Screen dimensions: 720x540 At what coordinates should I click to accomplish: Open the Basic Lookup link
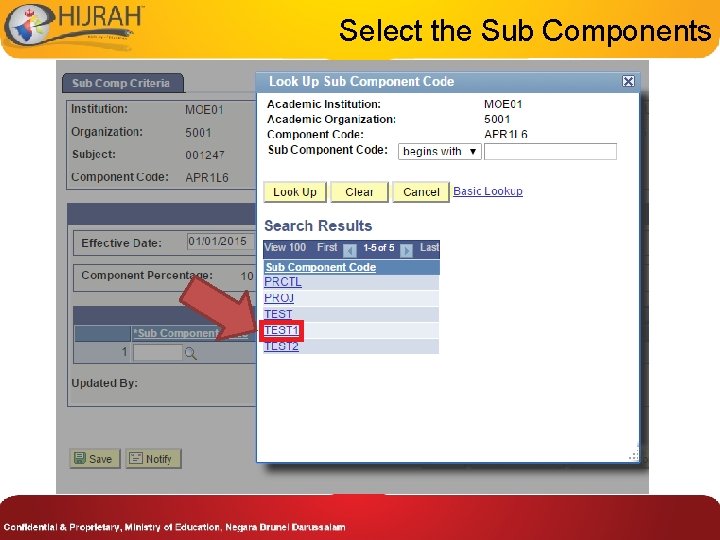pyautogui.click(x=488, y=191)
